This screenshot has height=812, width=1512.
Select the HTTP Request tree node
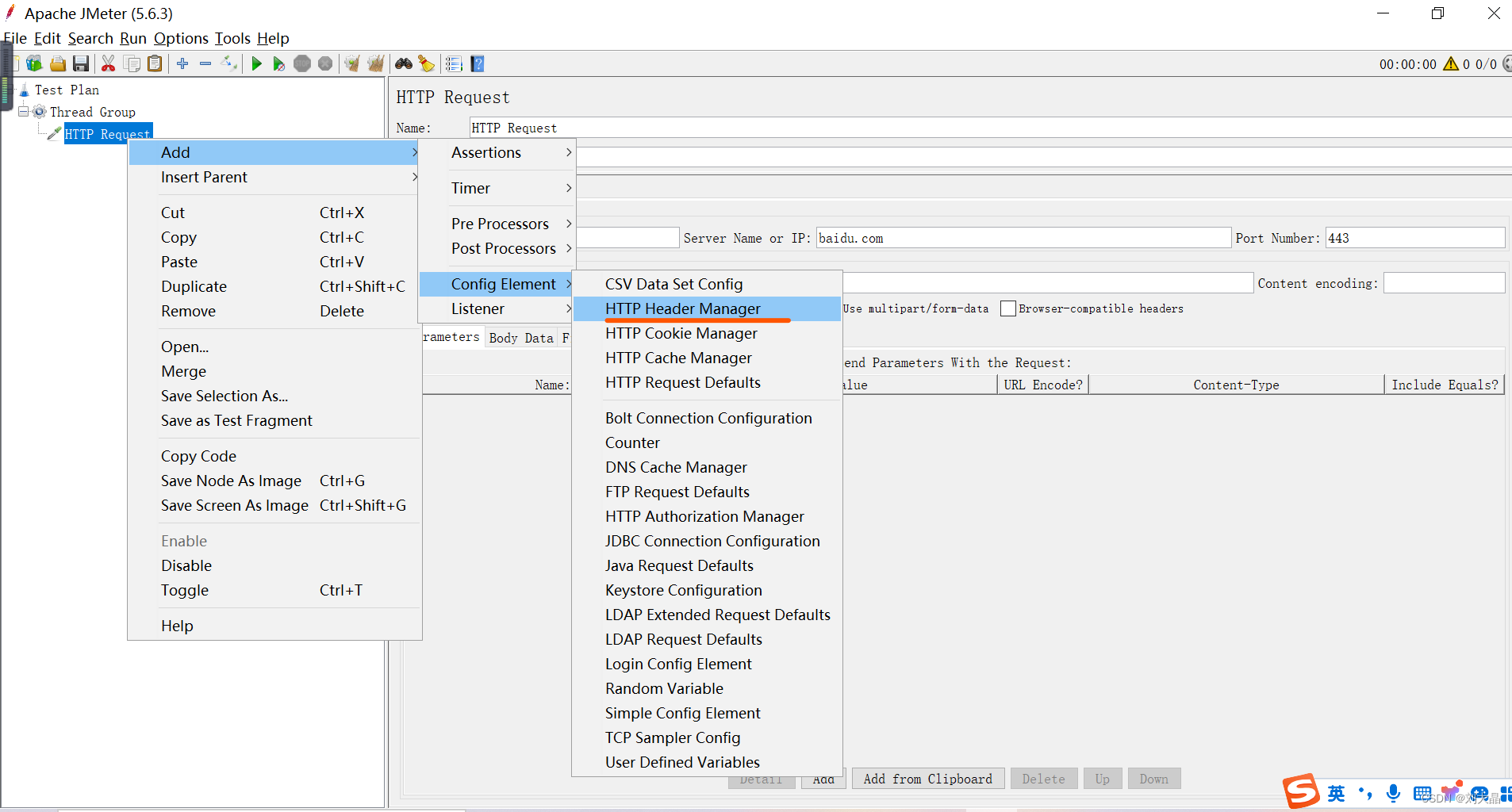(108, 134)
